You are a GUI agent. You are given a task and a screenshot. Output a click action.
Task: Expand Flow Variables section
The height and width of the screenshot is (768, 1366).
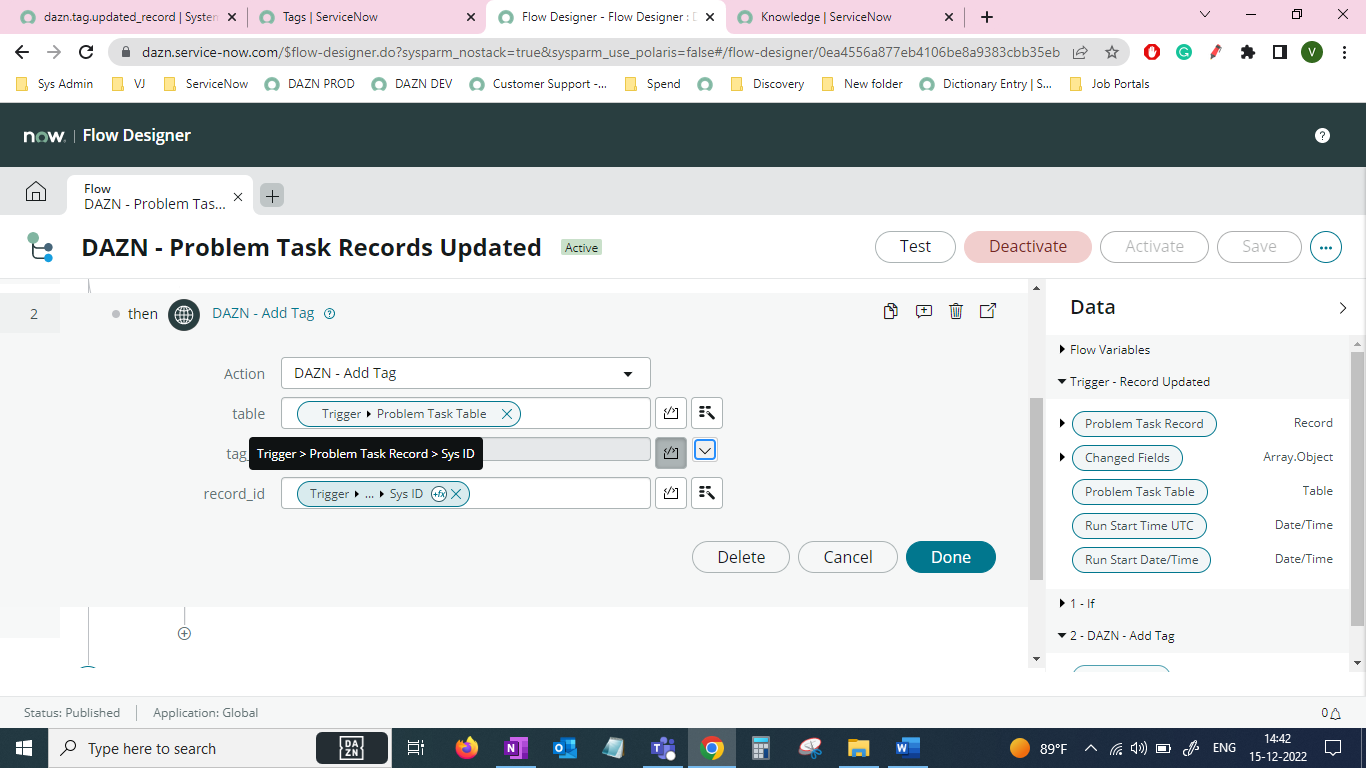pyautogui.click(x=1062, y=350)
